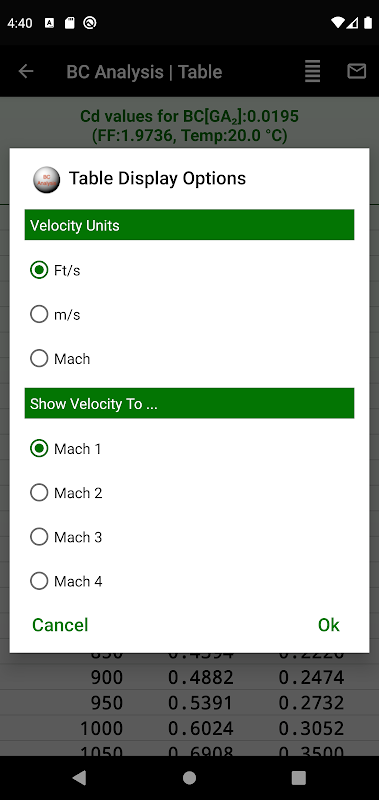The width and height of the screenshot is (379, 800).
Task: Select the m/s velocity unit
Action: click(55, 314)
